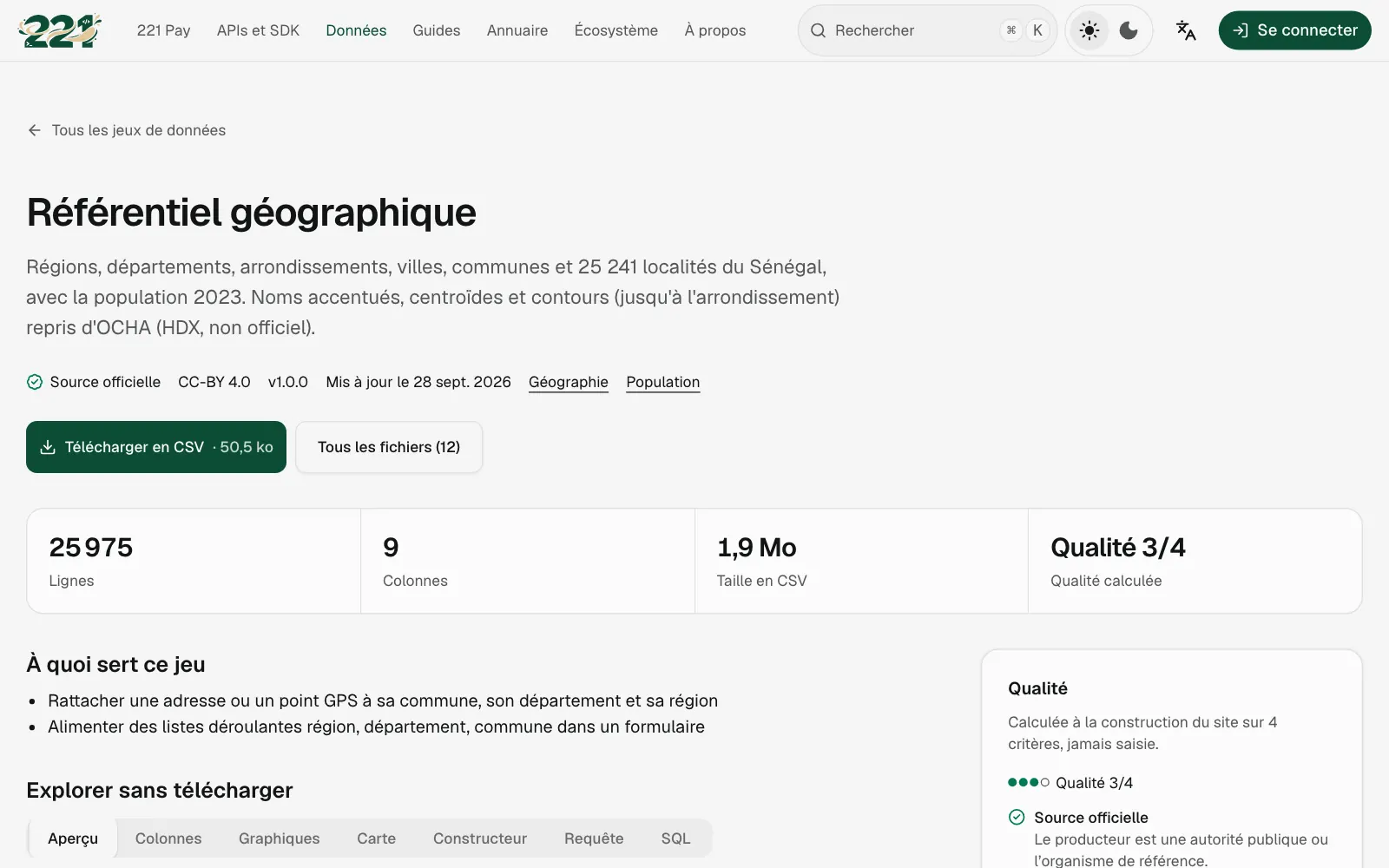Screen dimensions: 1389x868
Task: Click the 25 975 Lignes stat
Action: 194,561
